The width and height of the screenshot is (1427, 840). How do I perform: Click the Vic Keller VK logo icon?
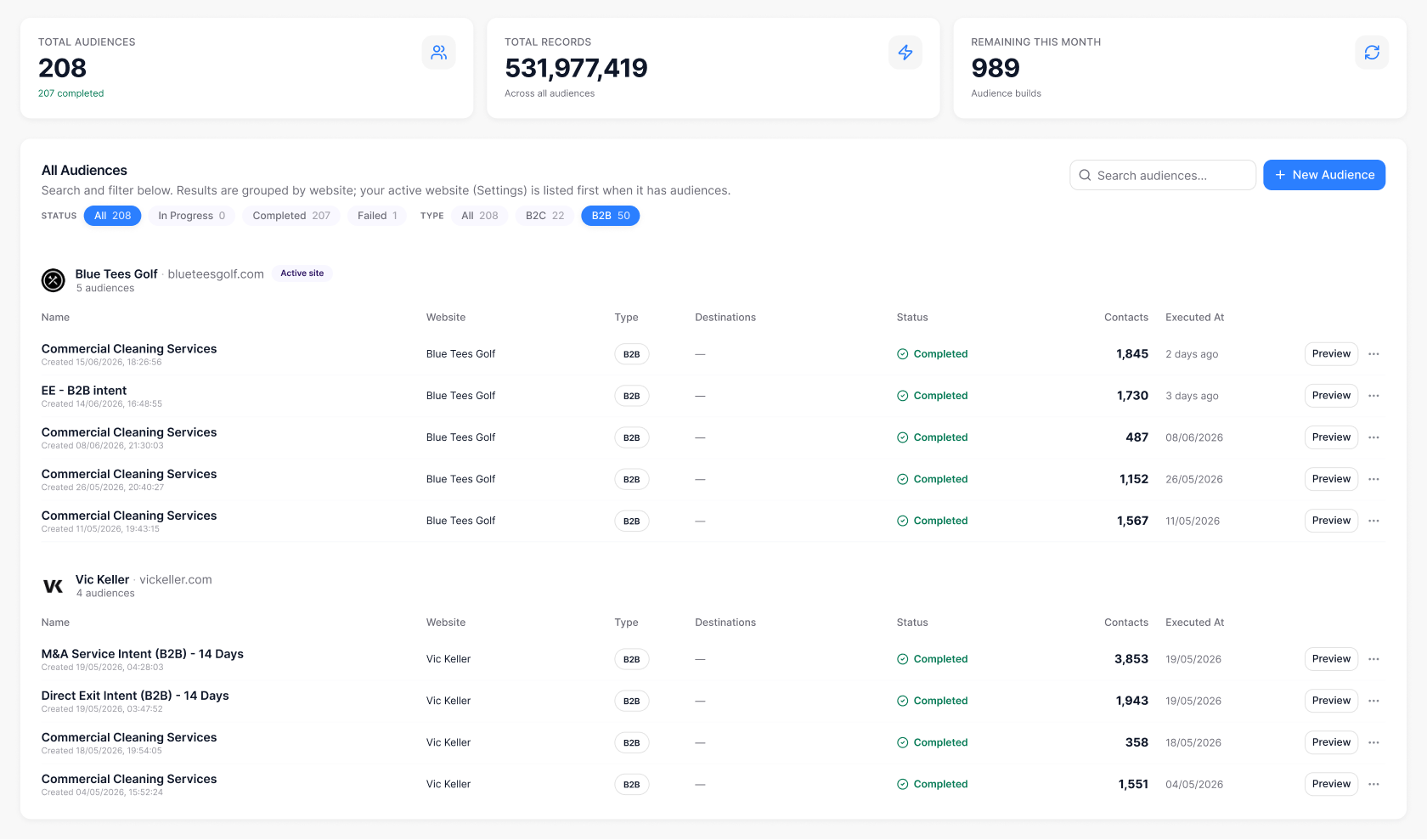54,586
